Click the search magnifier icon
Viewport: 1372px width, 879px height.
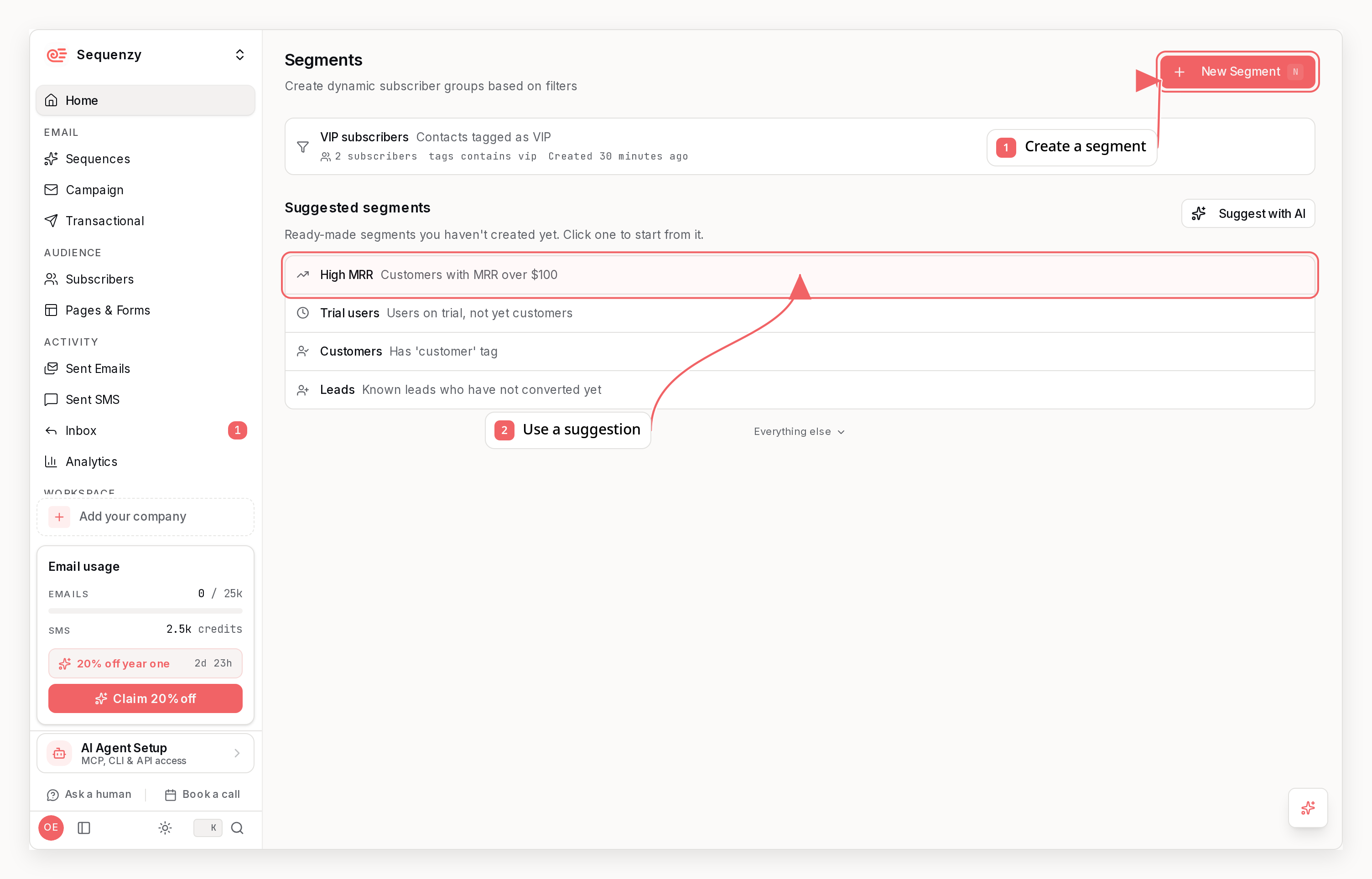pos(238,827)
